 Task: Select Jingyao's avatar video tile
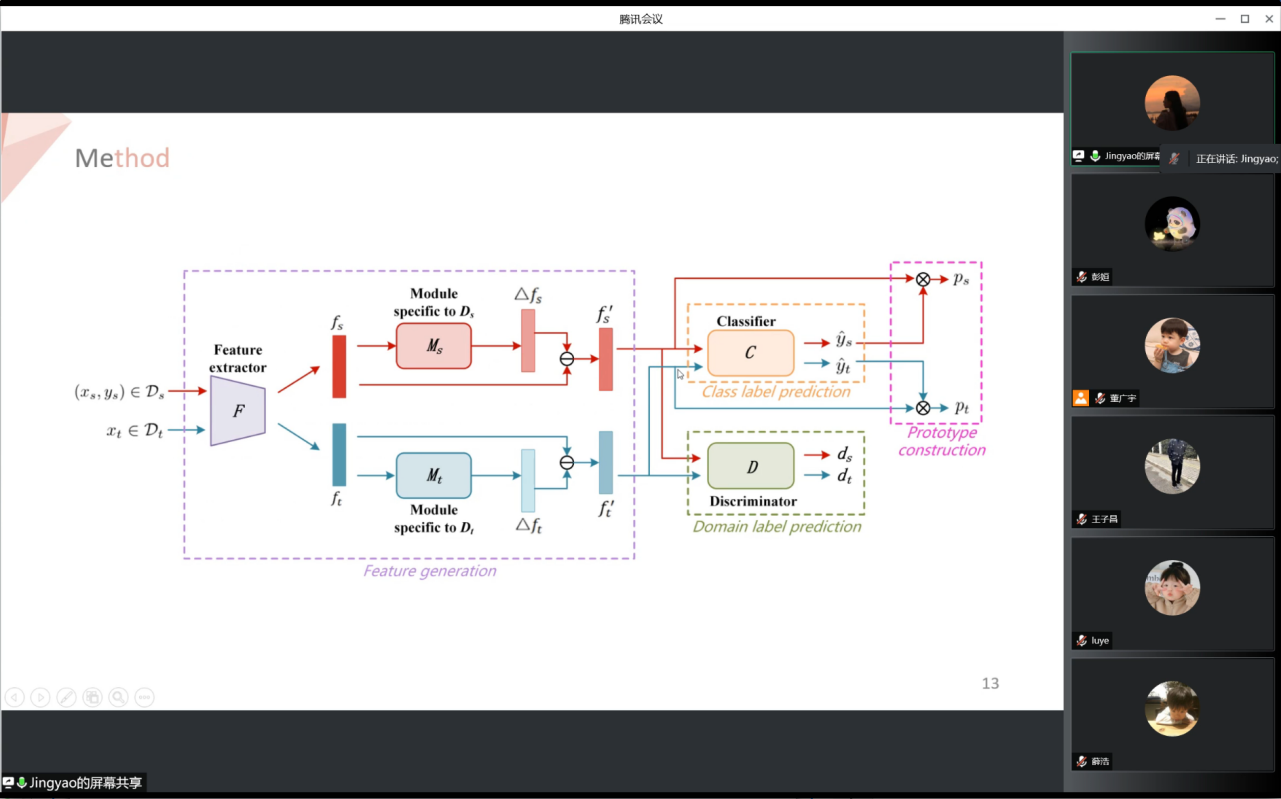1171,102
